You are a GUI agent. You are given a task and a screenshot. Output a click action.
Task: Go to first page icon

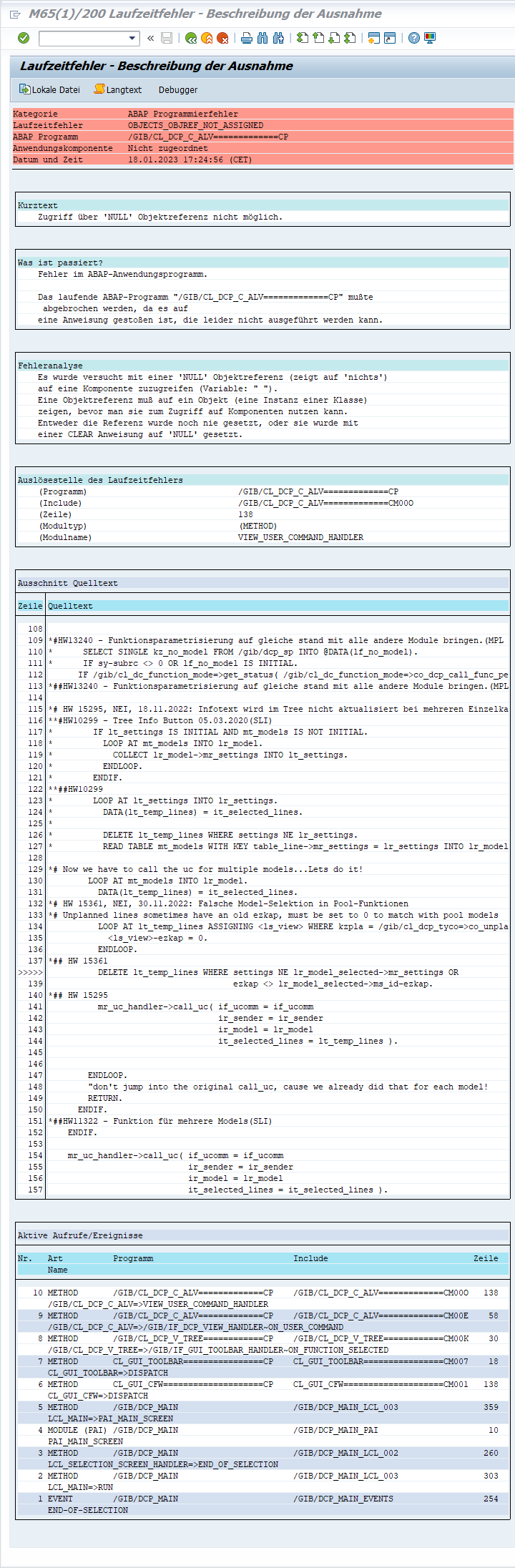tap(303, 38)
